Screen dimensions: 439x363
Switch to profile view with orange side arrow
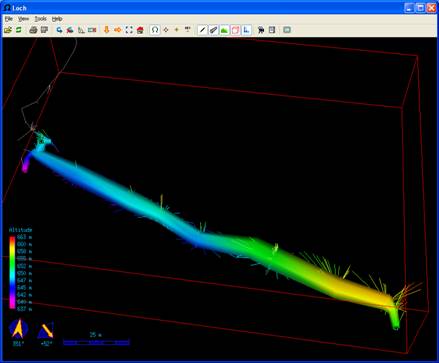click(117, 30)
